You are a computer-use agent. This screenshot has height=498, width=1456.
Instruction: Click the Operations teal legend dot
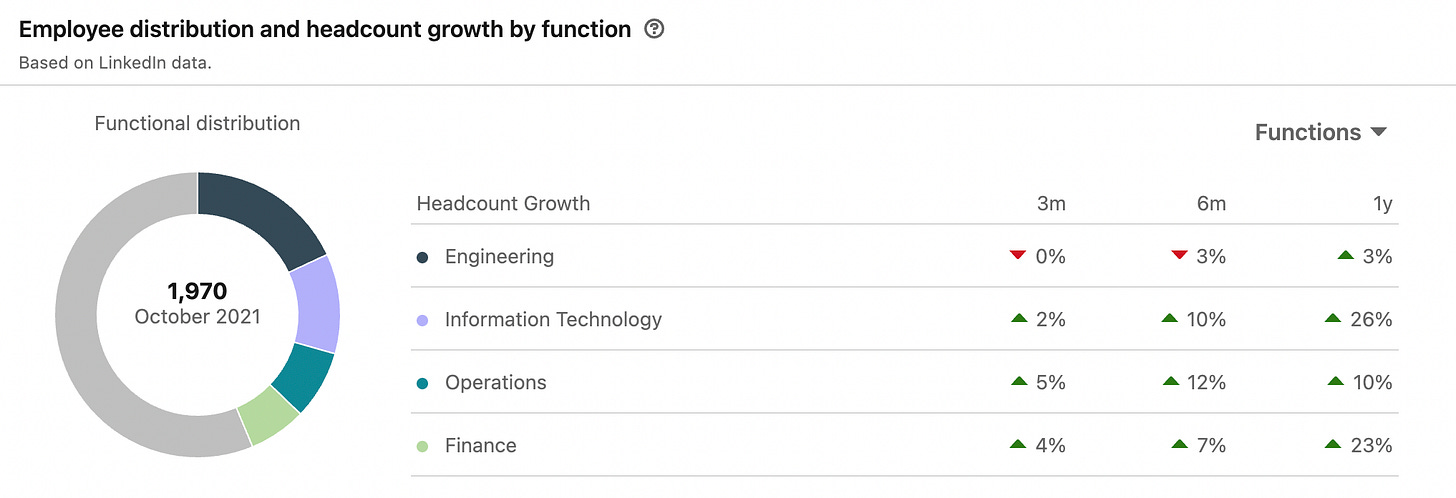[423, 383]
